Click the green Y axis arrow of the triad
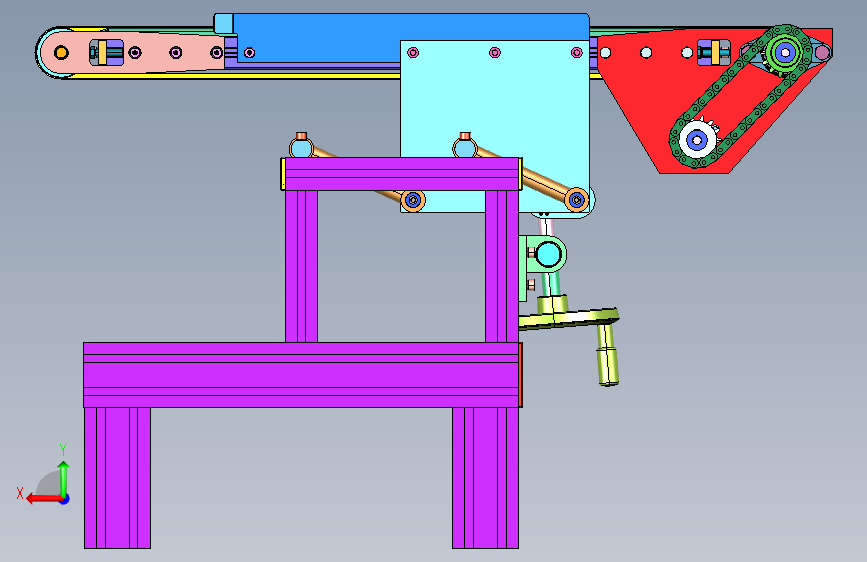This screenshot has width=867, height=562. tap(64, 477)
